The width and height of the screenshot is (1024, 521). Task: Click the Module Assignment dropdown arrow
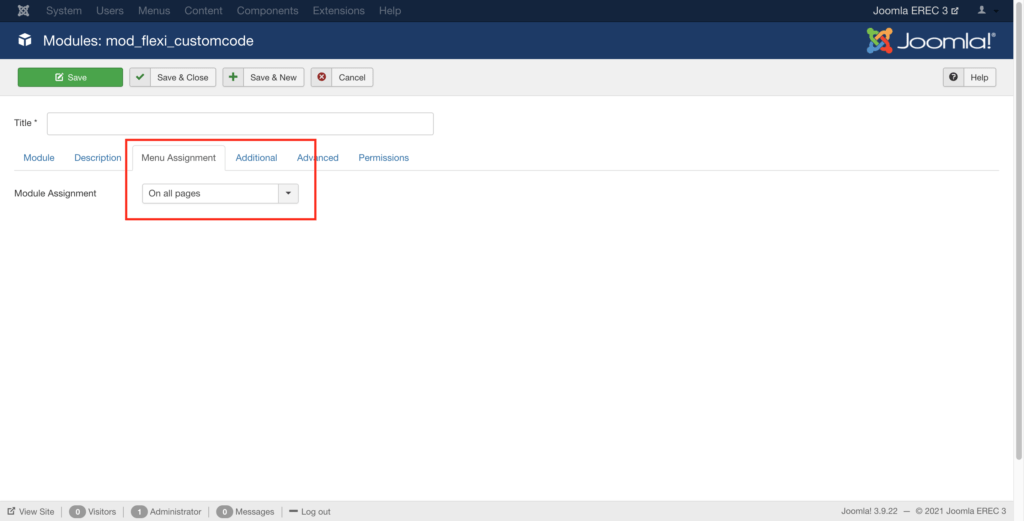288,193
